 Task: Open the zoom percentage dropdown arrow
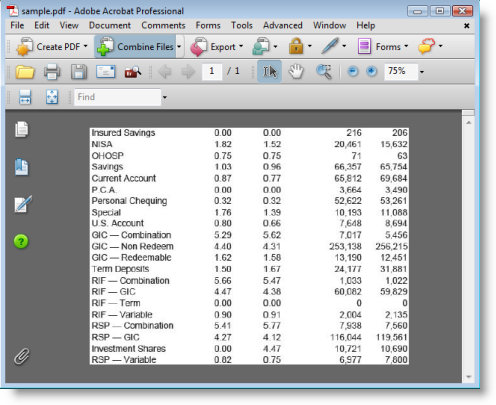tap(422, 72)
